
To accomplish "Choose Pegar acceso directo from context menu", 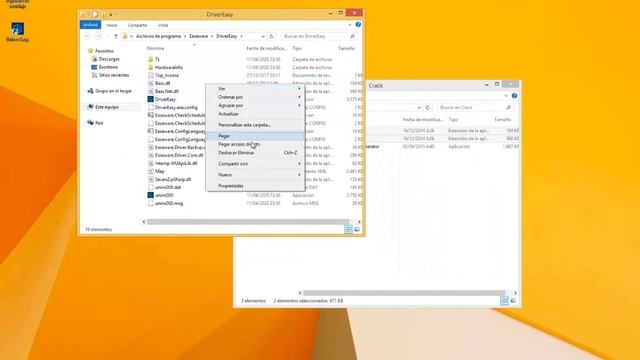I will 256,144.
